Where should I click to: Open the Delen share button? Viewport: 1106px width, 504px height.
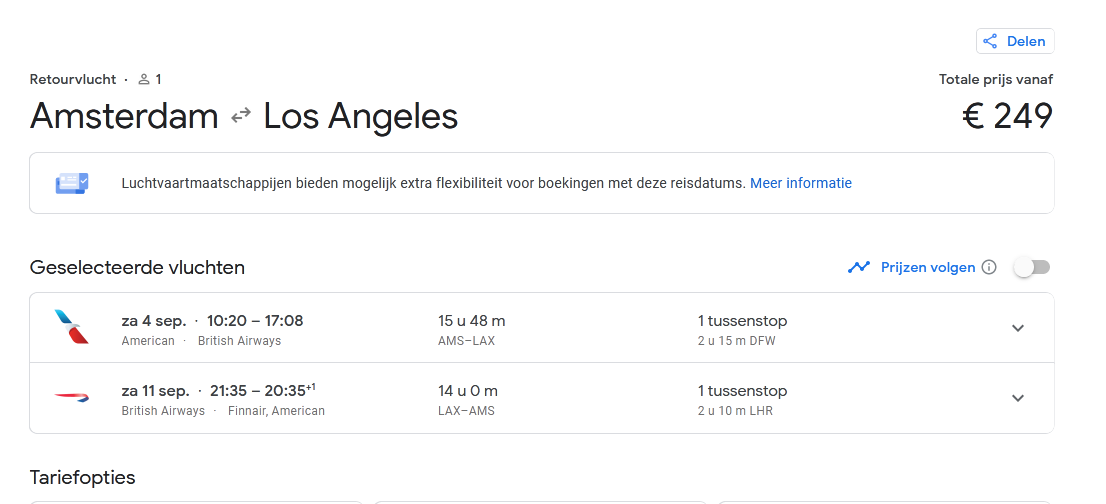tap(1015, 41)
